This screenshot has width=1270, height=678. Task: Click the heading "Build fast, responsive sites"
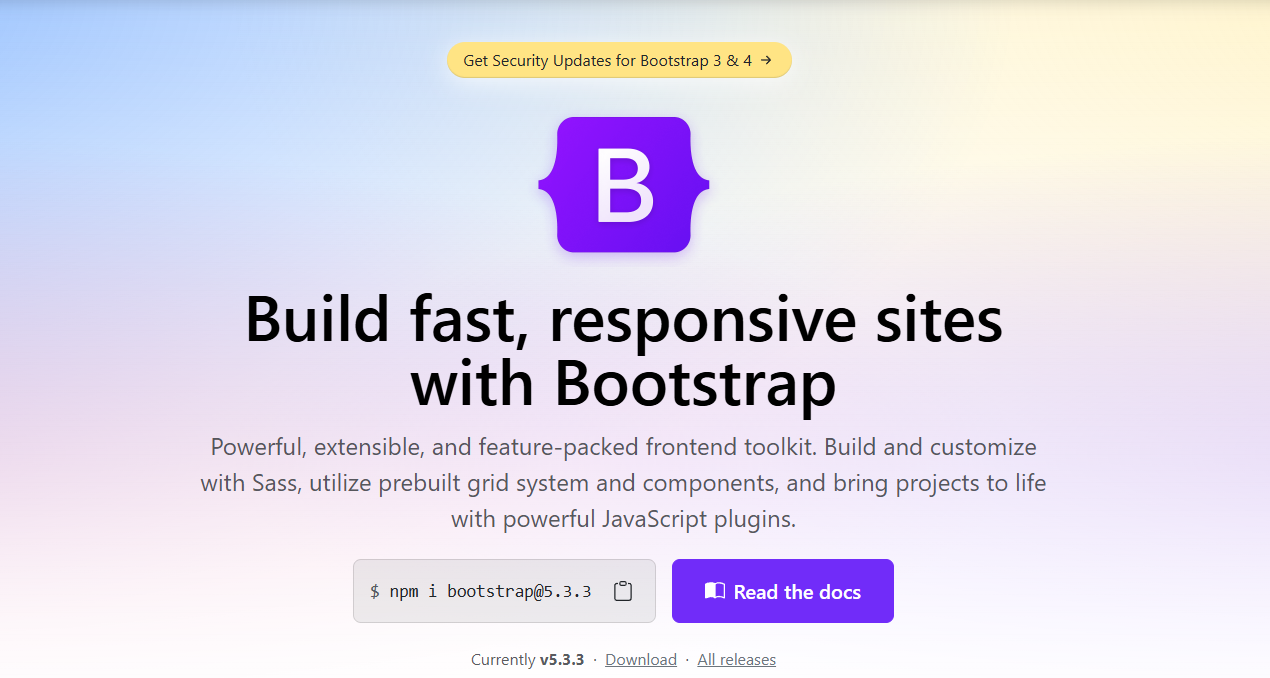(624, 319)
